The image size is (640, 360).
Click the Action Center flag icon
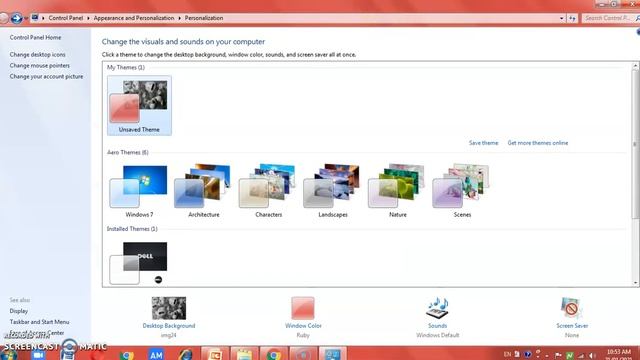pyautogui.click(x=558, y=356)
